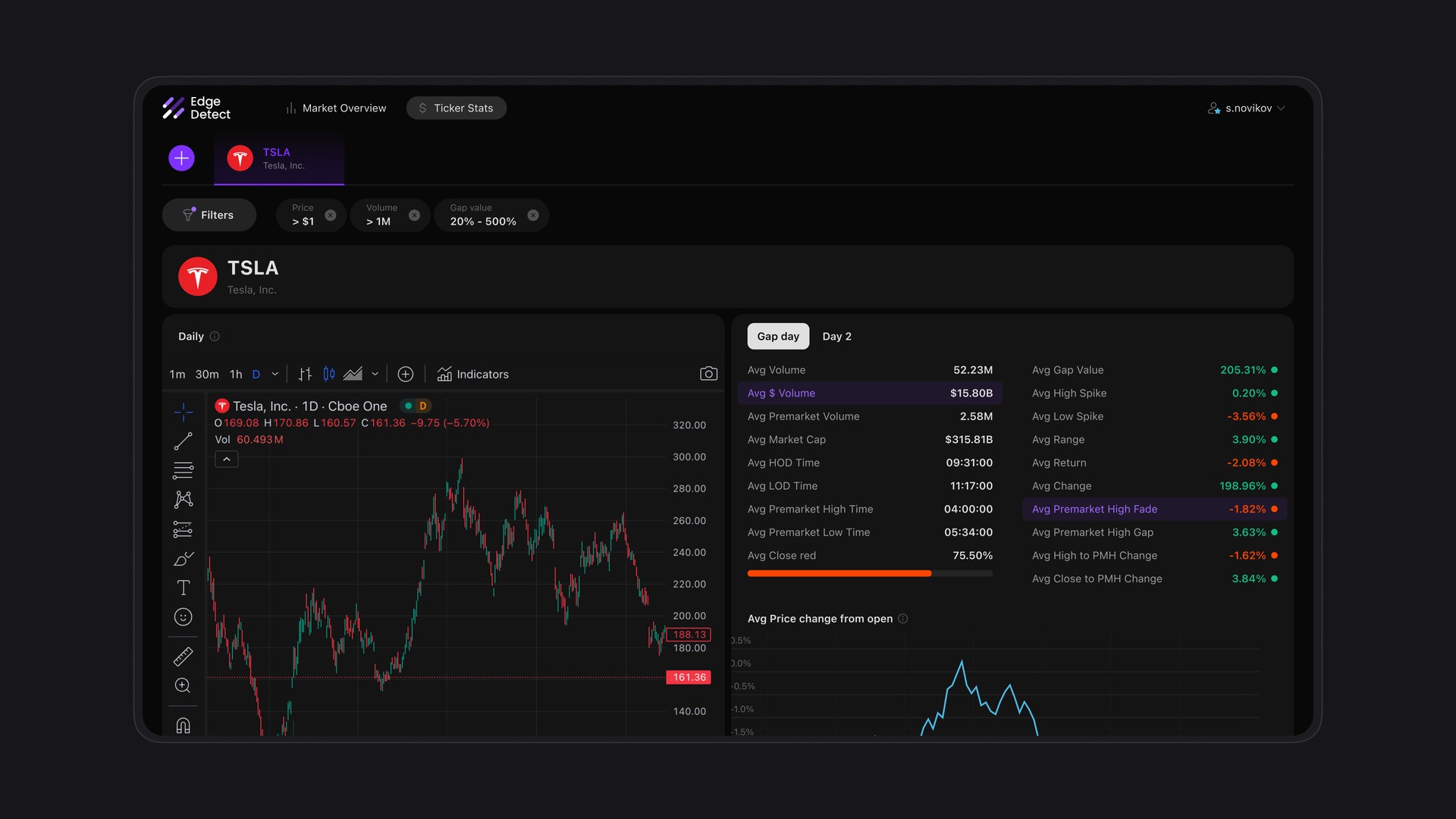Show info for Avg Price change from open
The height and width of the screenshot is (819, 1456).
click(x=902, y=619)
